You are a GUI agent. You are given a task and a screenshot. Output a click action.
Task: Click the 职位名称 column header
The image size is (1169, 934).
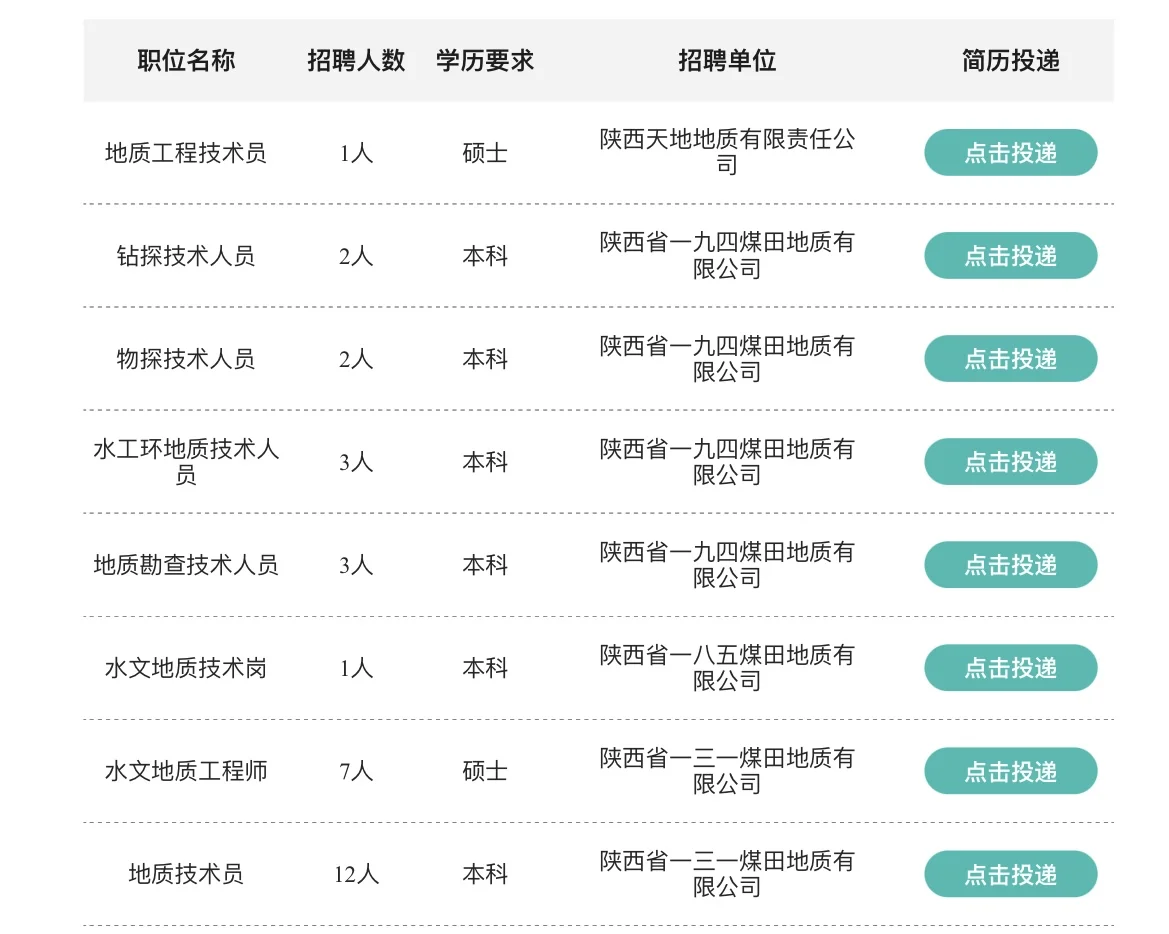(x=186, y=60)
